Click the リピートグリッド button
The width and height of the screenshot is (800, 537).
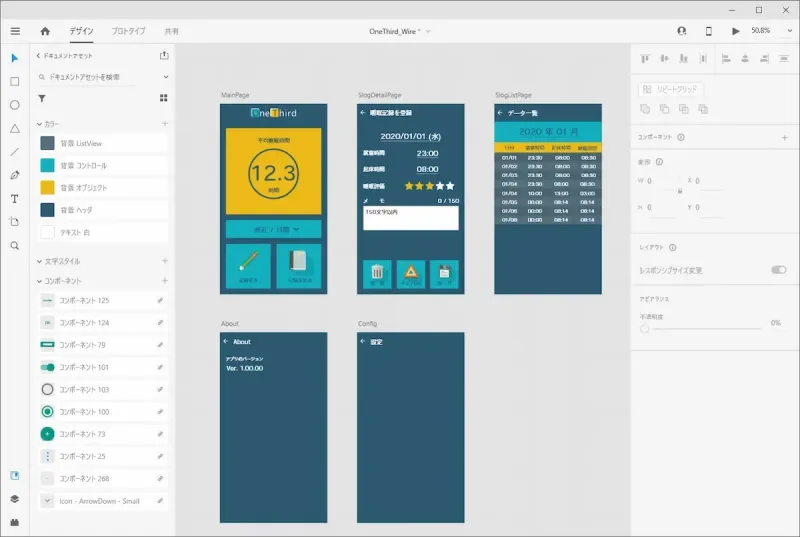(x=671, y=90)
